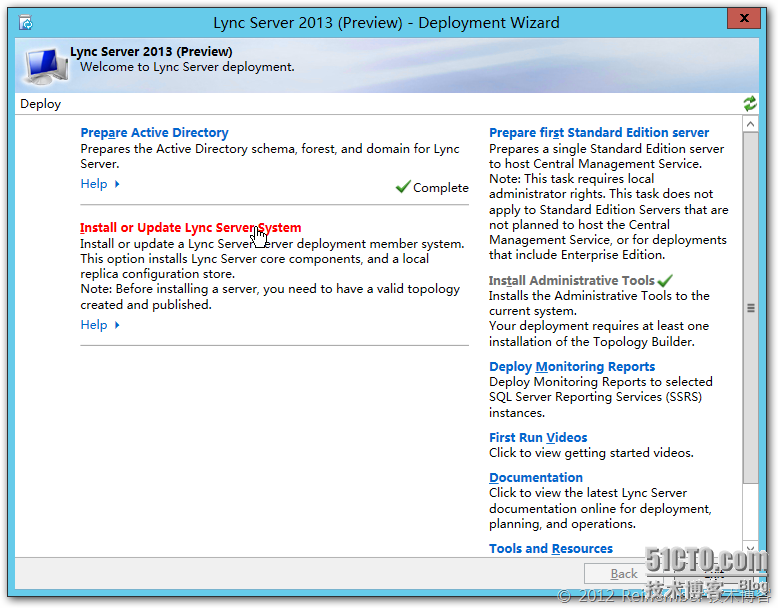
Task: Click the Deployment Wizard title bar icon
Action: click(x=26, y=23)
